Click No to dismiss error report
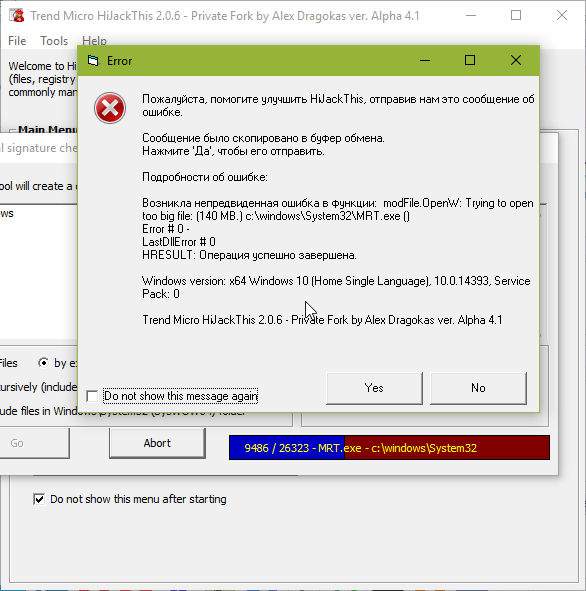586x591 pixels. 478,388
